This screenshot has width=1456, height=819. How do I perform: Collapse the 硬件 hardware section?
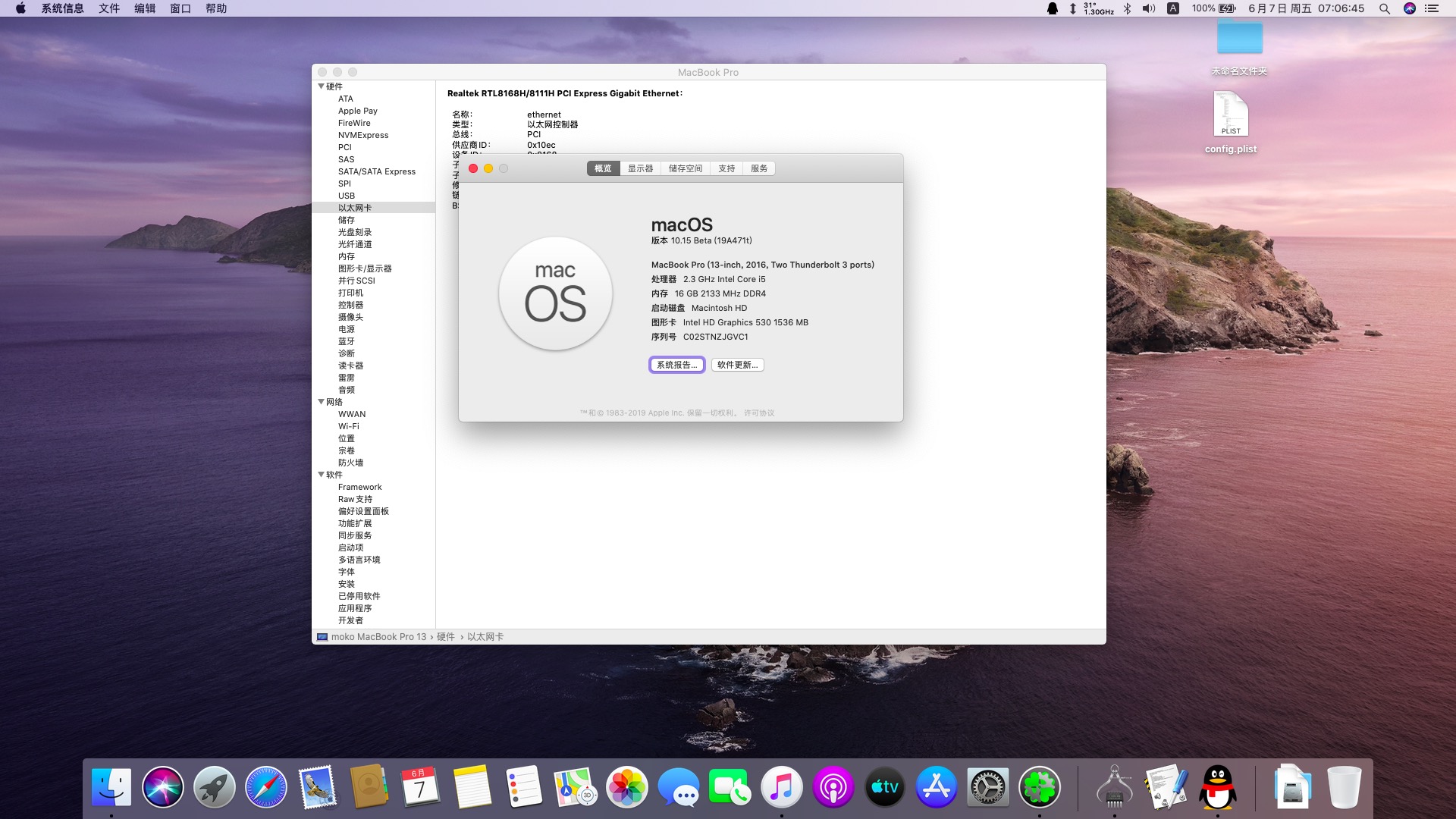point(321,86)
